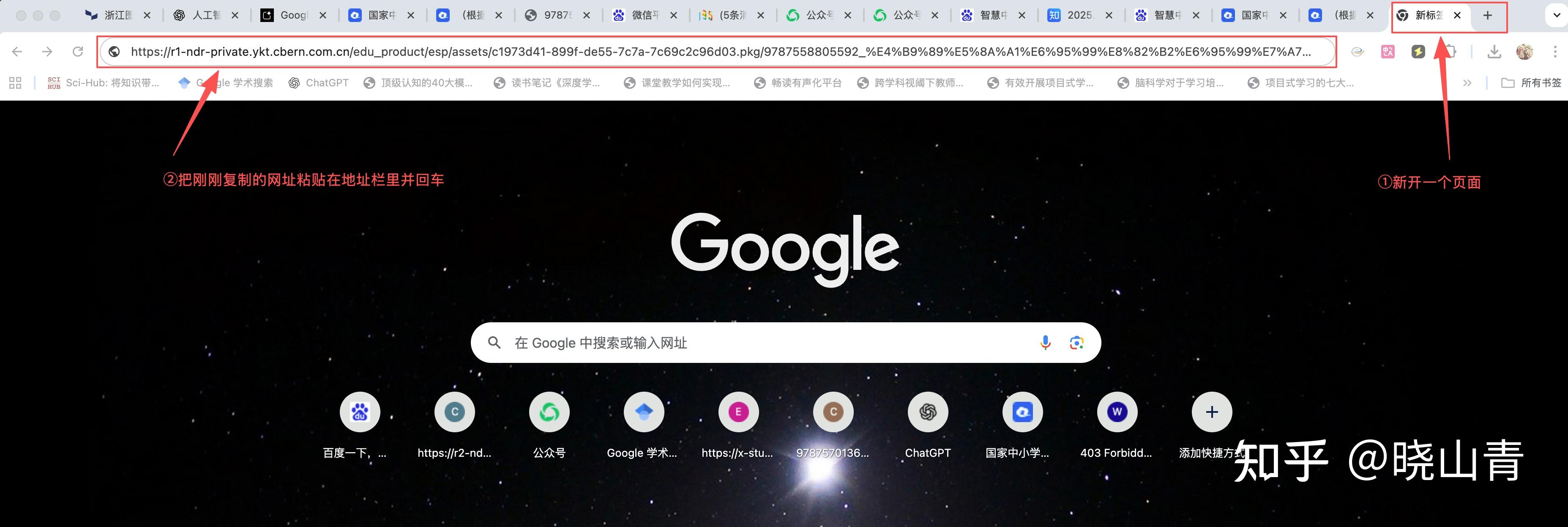Focus the address bar containing the r1-ndr-private URL
The width and height of the screenshot is (1568, 527).
[717, 52]
